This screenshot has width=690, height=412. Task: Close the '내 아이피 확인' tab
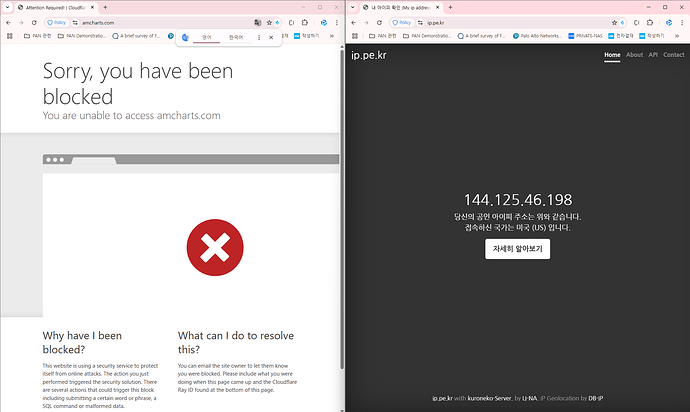click(437, 7)
